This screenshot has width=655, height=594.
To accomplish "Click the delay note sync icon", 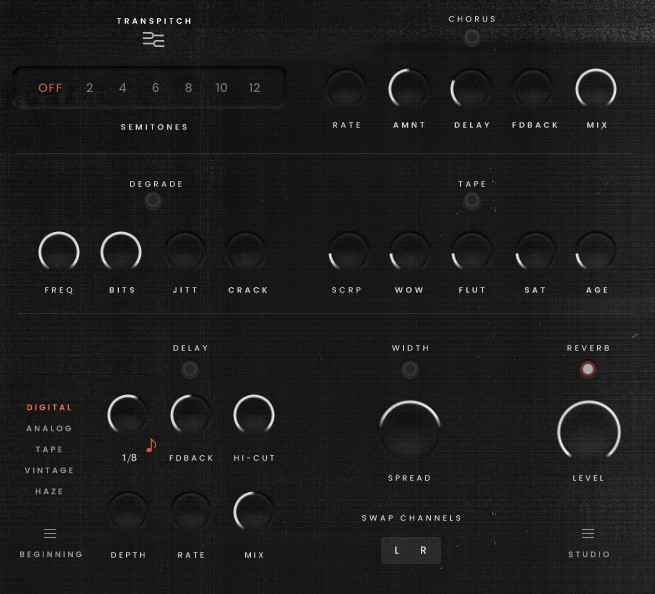I will pos(151,445).
